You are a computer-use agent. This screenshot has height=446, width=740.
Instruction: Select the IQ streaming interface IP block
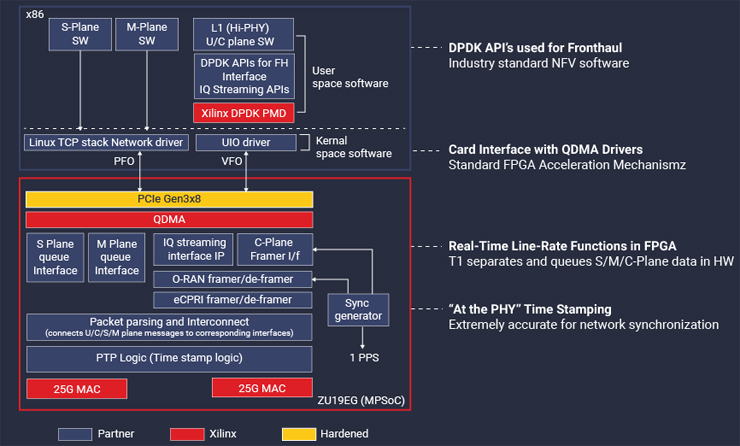pyautogui.click(x=193, y=247)
